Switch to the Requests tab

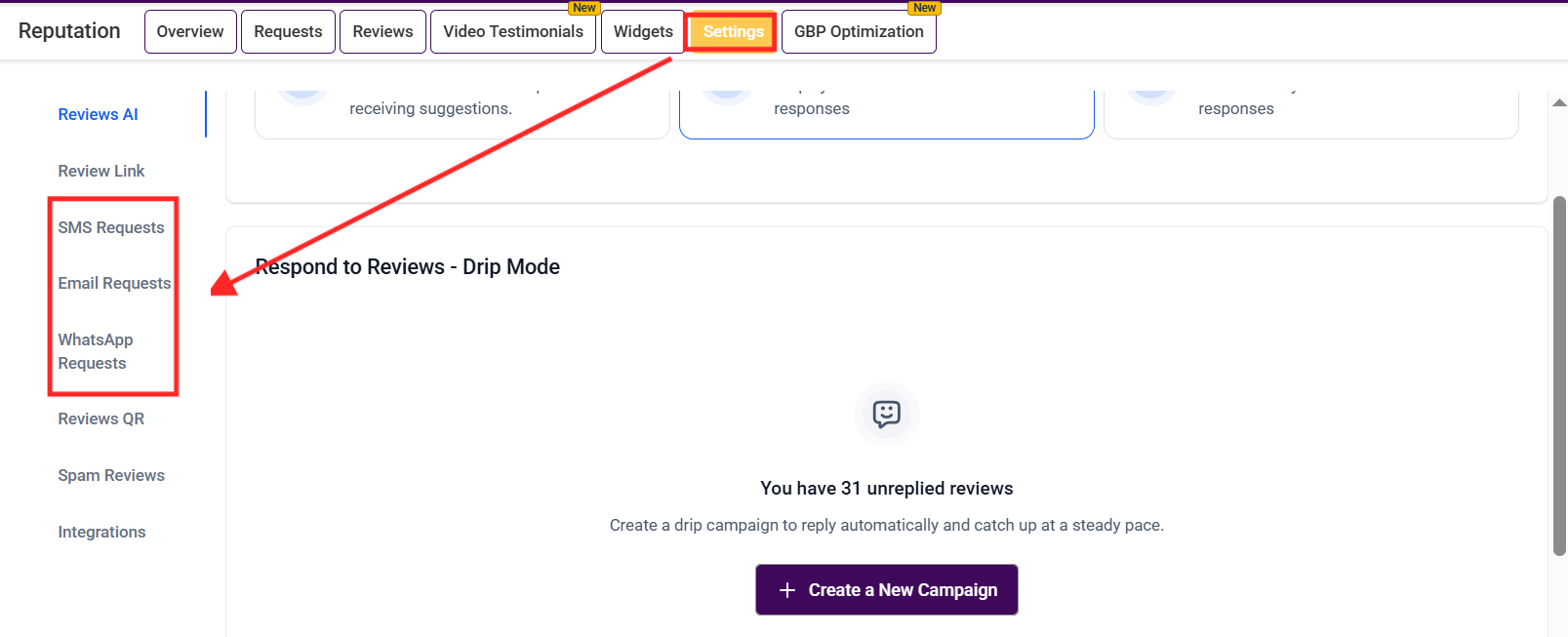[288, 31]
